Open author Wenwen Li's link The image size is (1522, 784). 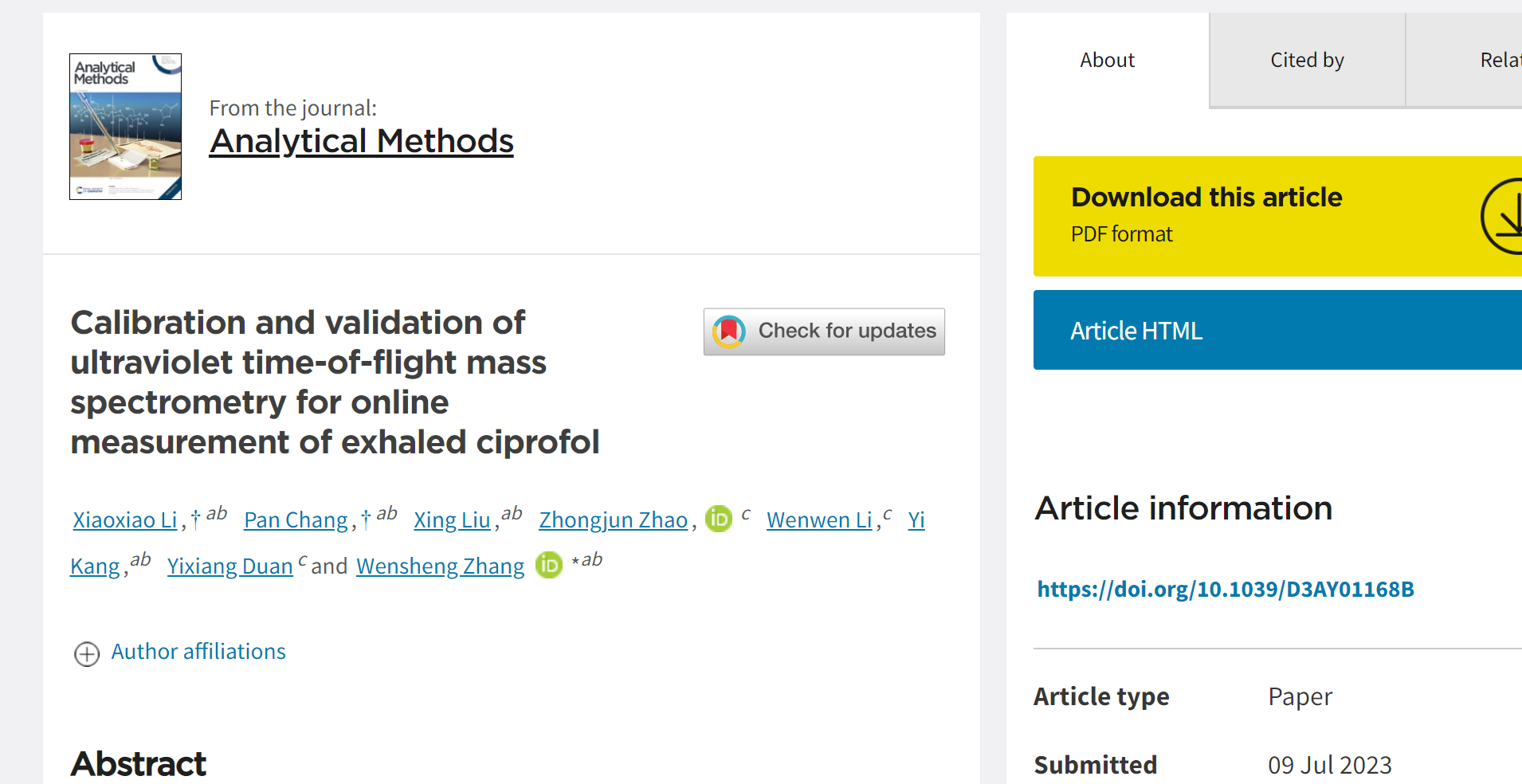click(x=819, y=520)
